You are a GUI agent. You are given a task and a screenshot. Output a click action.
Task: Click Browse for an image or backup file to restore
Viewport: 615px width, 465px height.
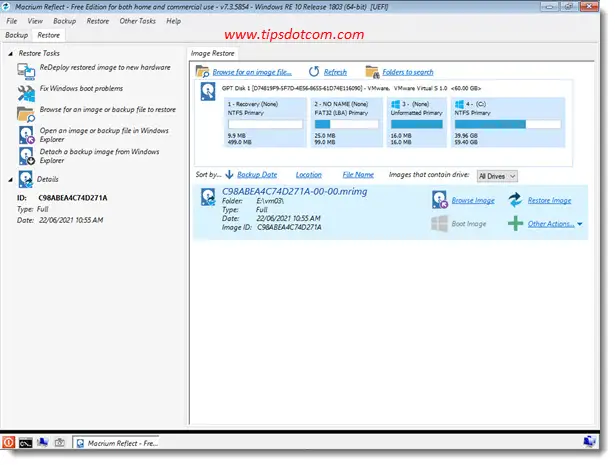[108, 109]
